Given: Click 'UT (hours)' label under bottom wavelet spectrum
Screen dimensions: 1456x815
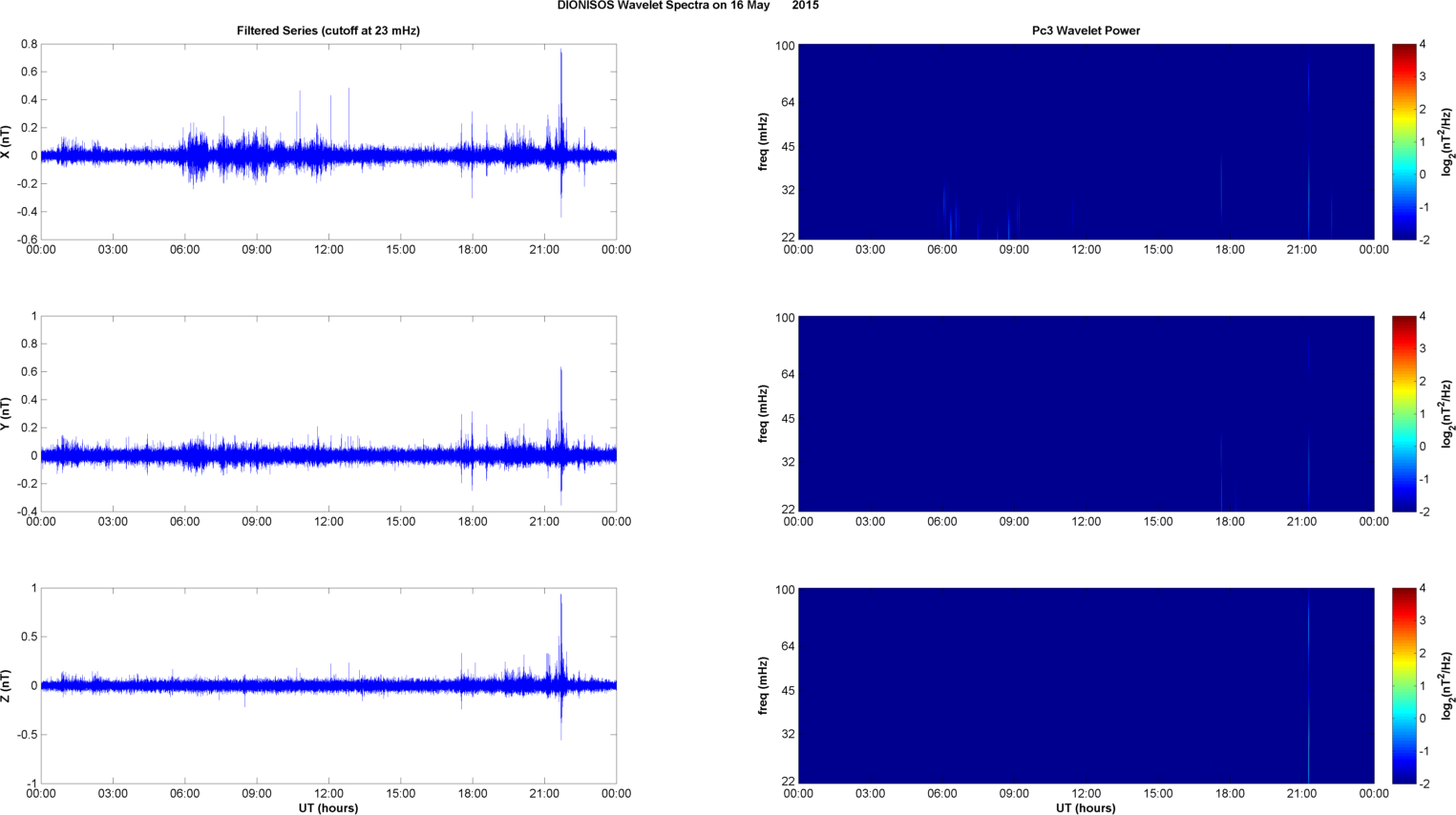Looking at the screenshot, I should coord(1086,807).
